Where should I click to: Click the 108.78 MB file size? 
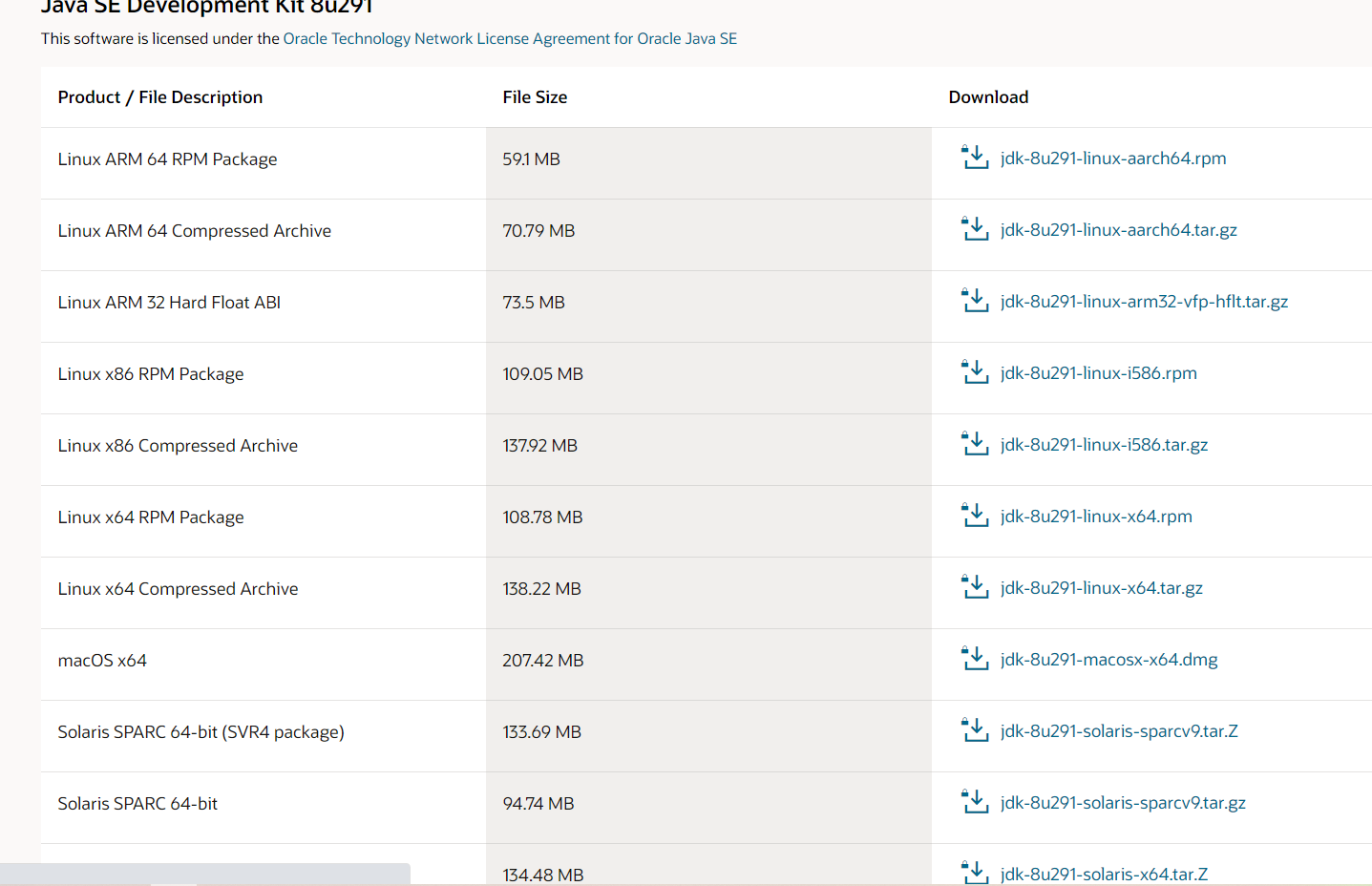coord(542,517)
